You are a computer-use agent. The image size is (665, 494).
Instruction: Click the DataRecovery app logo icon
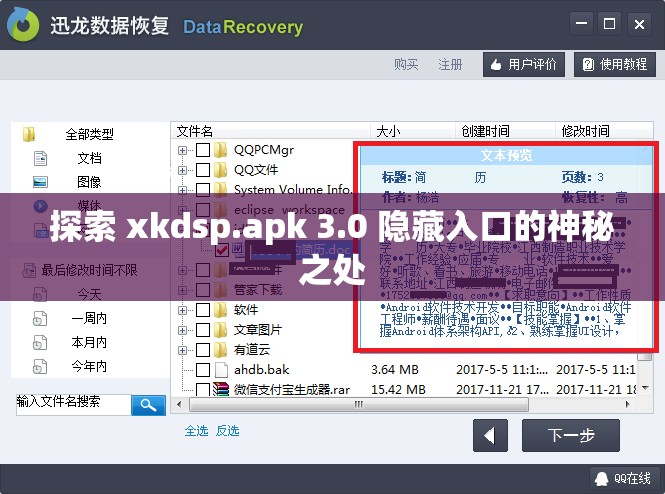(x=23, y=24)
